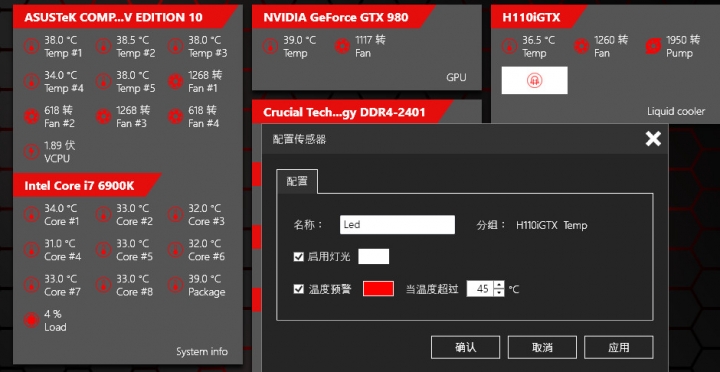Click the VCPU voltage icon

point(31,152)
